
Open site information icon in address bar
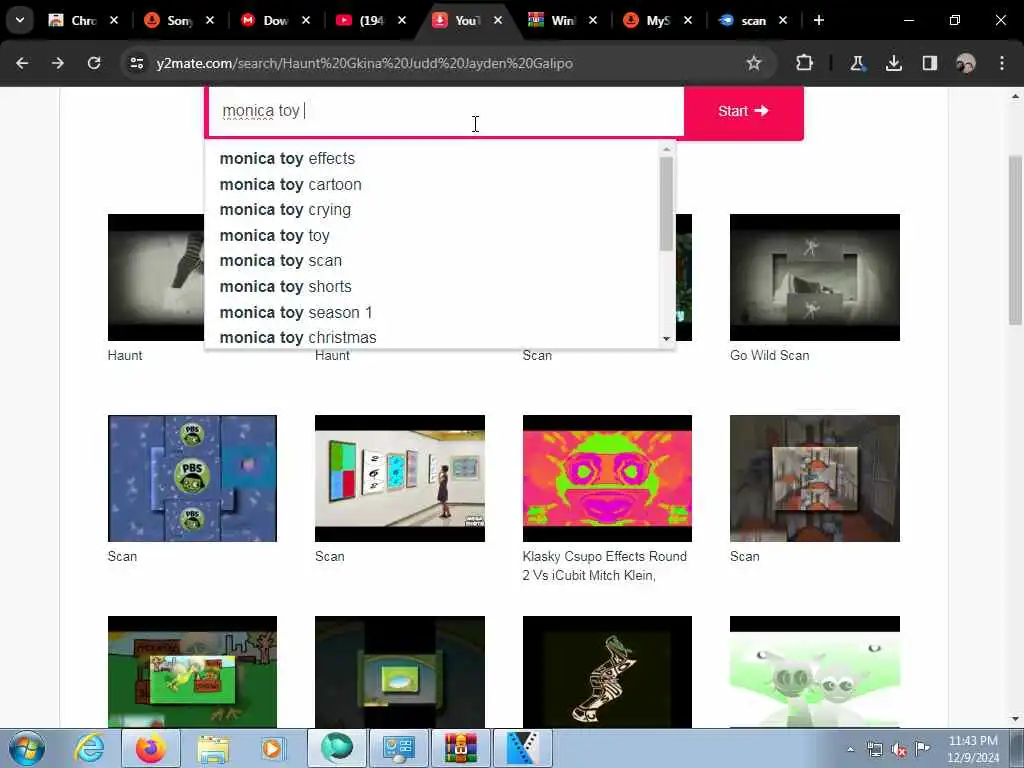click(x=136, y=63)
